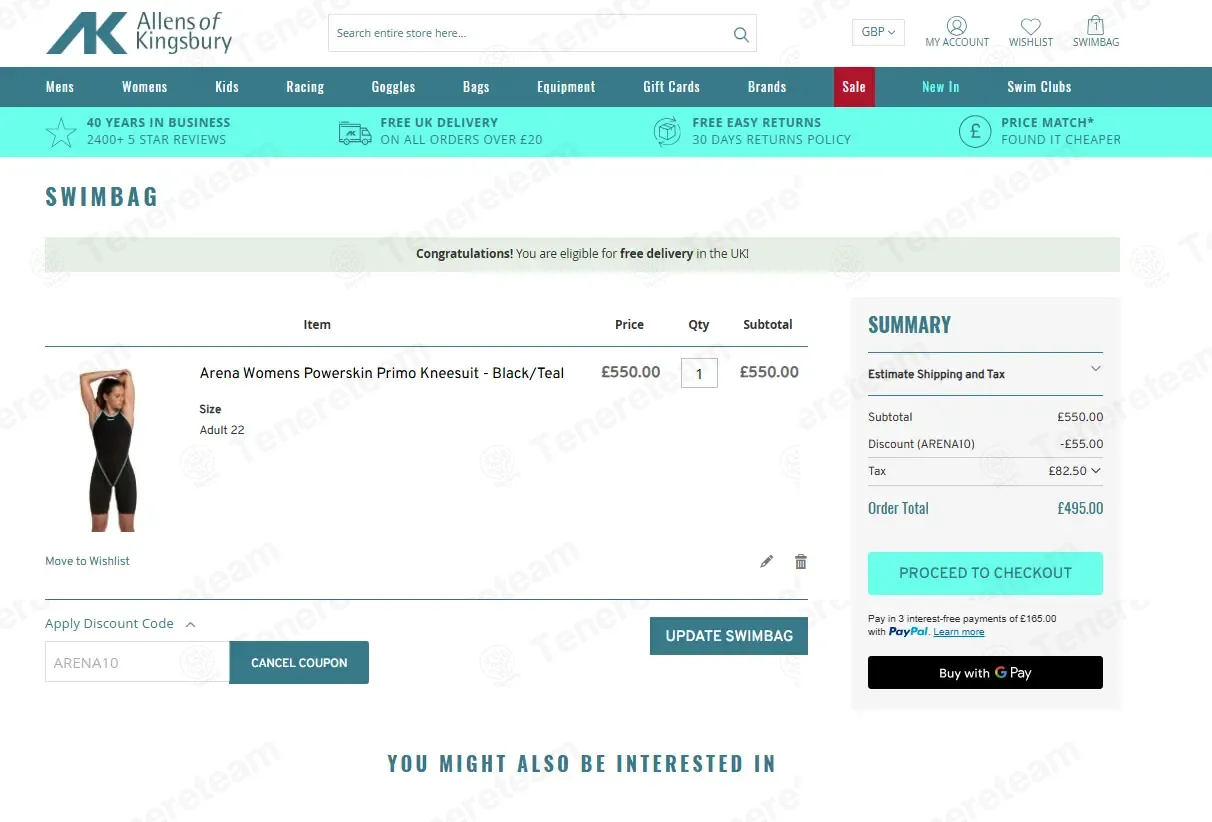Click the 'Price Match*' text

tap(1047, 122)
